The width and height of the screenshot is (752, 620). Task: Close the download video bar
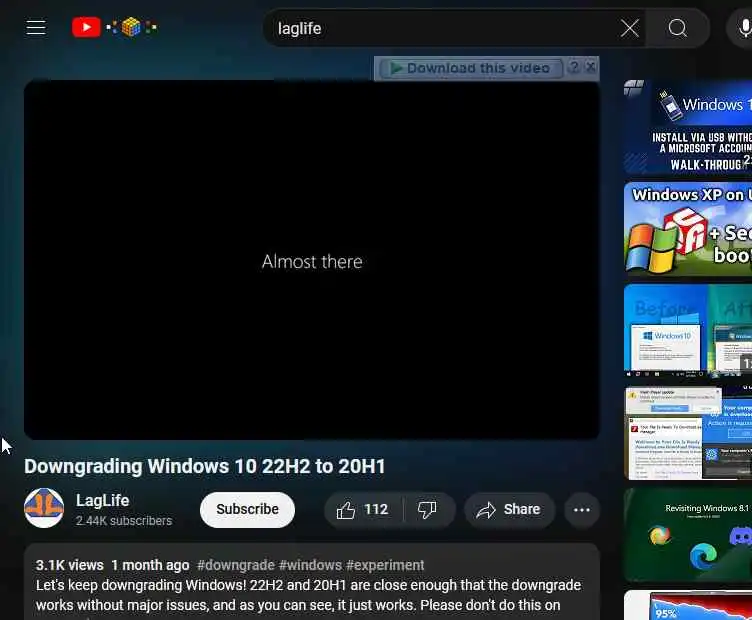[591, 67]
